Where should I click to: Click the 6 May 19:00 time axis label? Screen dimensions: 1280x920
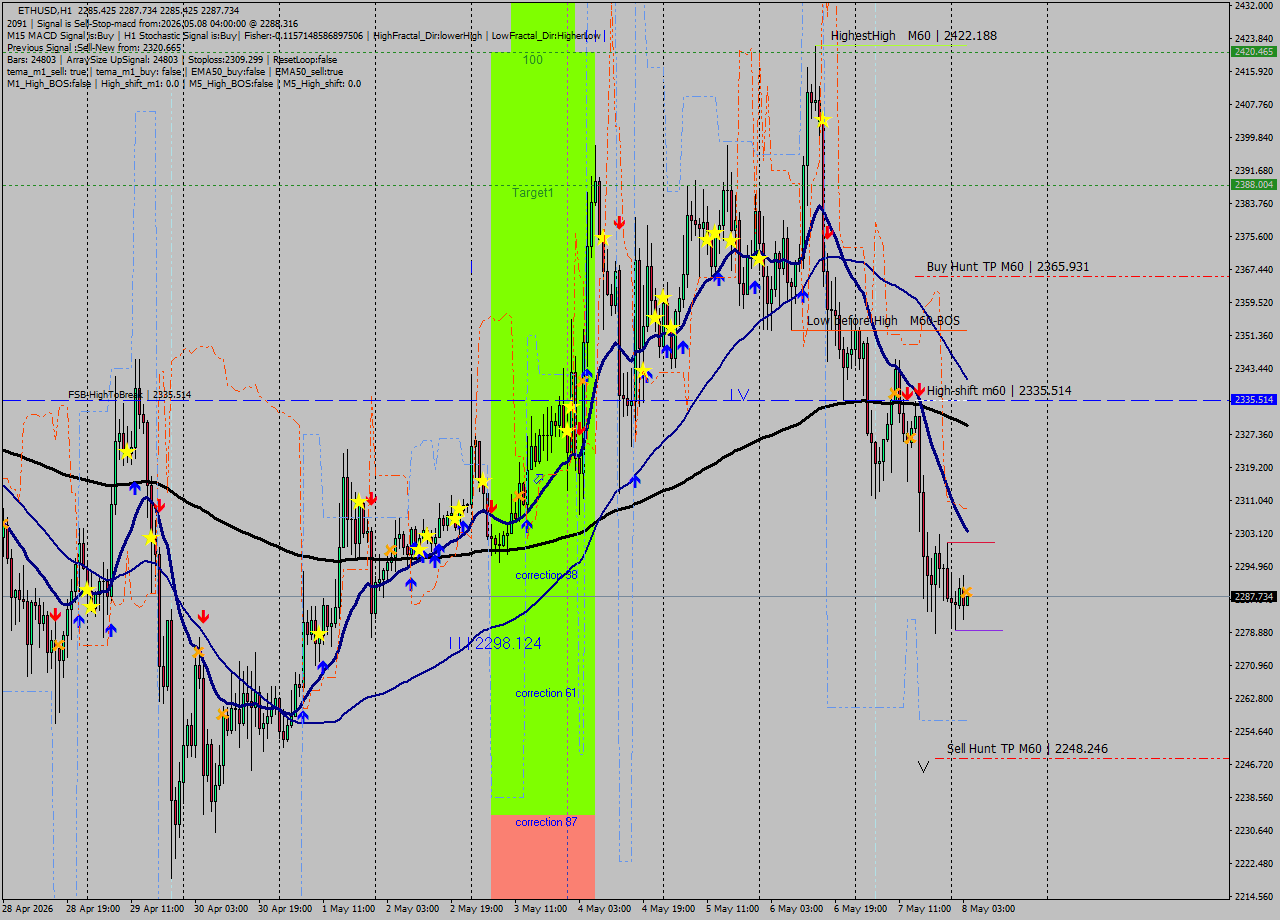pos(860,909)
